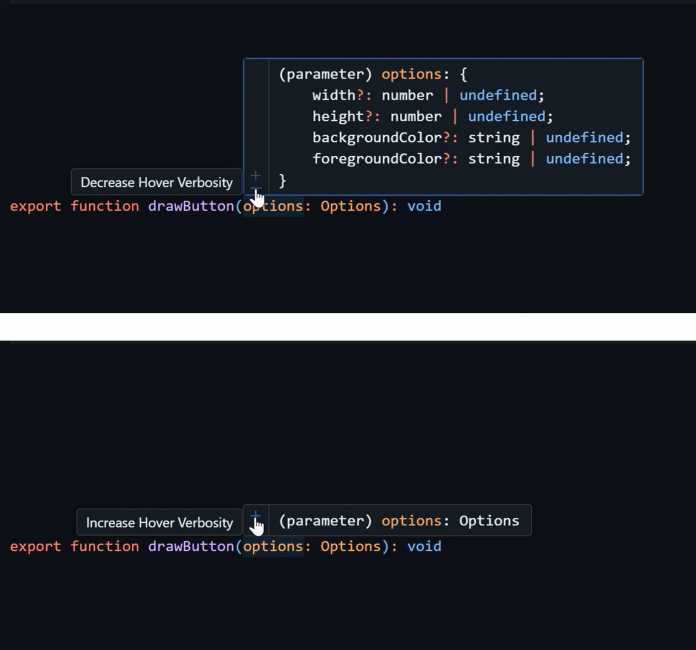The height and width of the screenshot is (650, 696).
Task: Click the 'export' keyword in the lower editor
Action: coord(36,547)
